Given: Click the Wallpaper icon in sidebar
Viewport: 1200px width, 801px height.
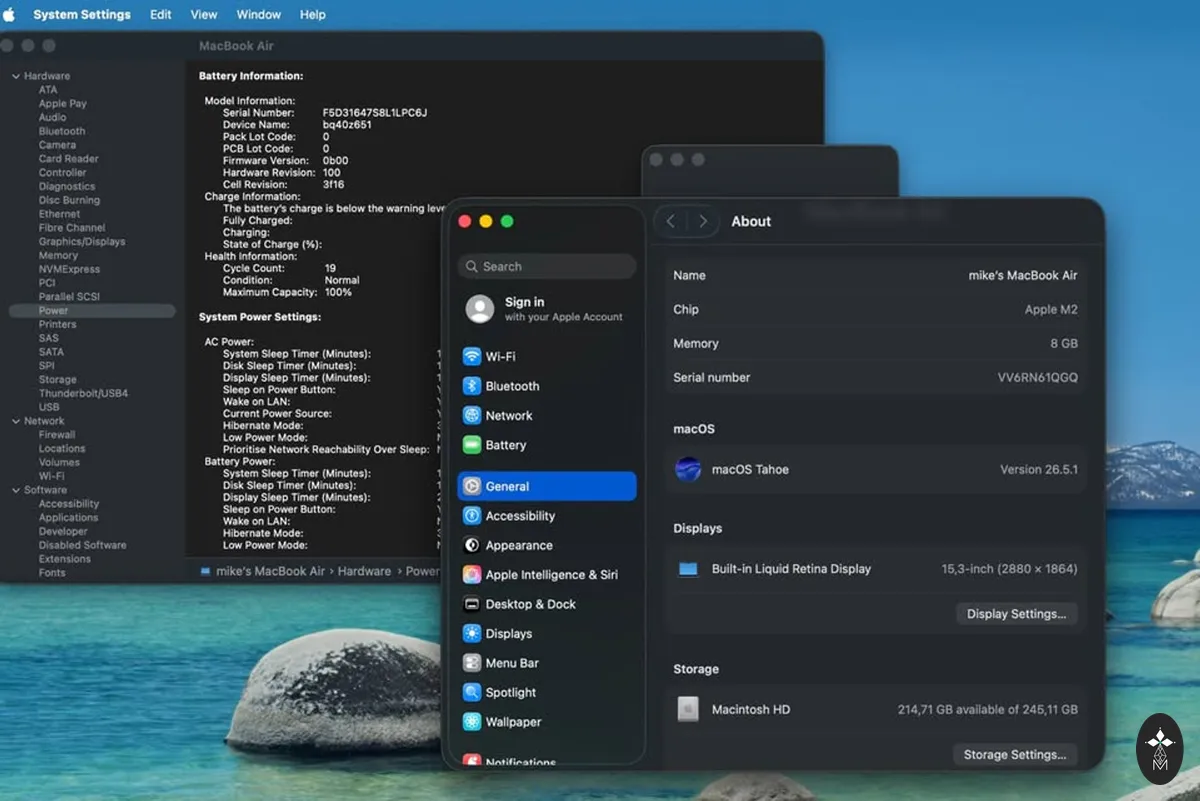Looking at the screenshot, I should tap(472, 722).
